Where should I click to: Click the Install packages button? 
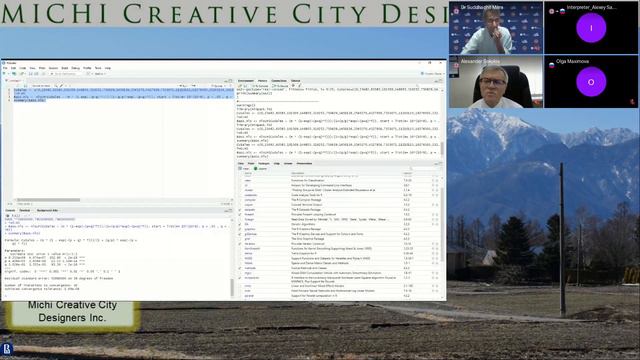pyautogui.click(x=243, y=169)
